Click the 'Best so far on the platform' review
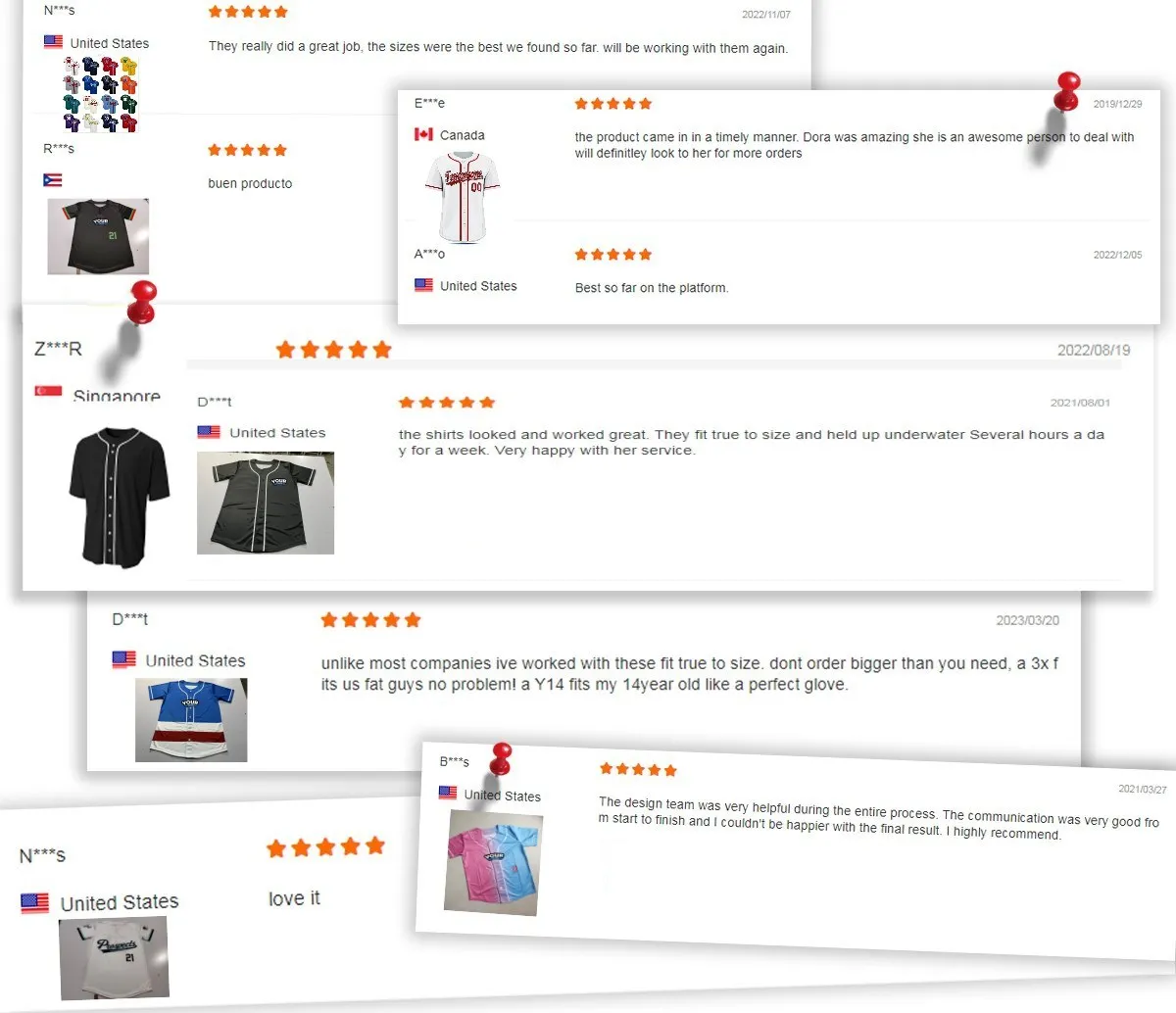The height and width of the screenshot is (1013, 1176). pyautogui.click(x=652, y=288)
